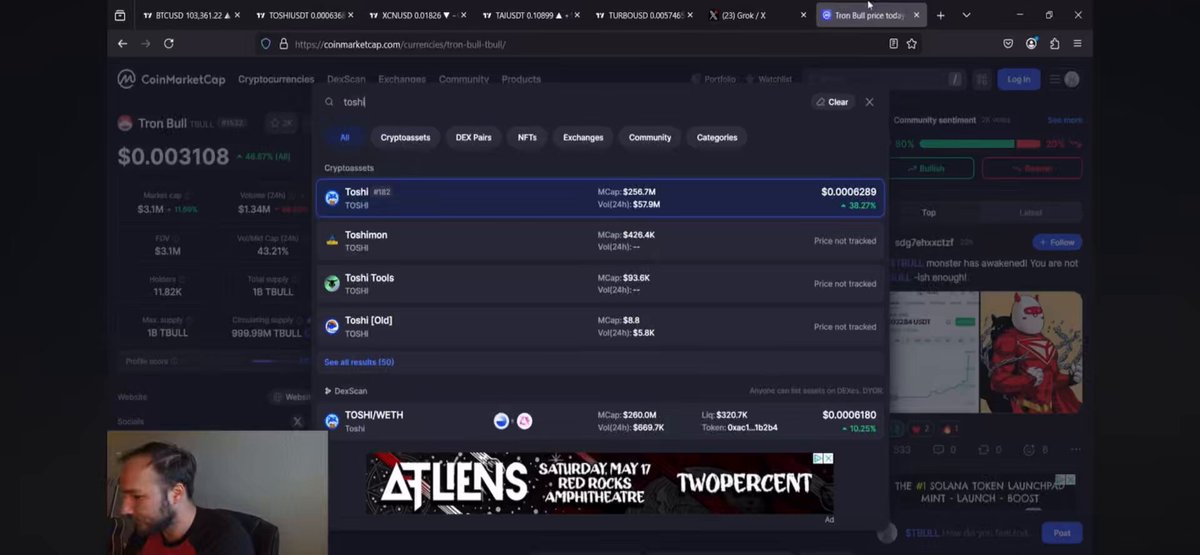Open the ATLiens Red Rocks ad banner
Viewport: 1200px width, 555px height.
click(x=600, y=483)
